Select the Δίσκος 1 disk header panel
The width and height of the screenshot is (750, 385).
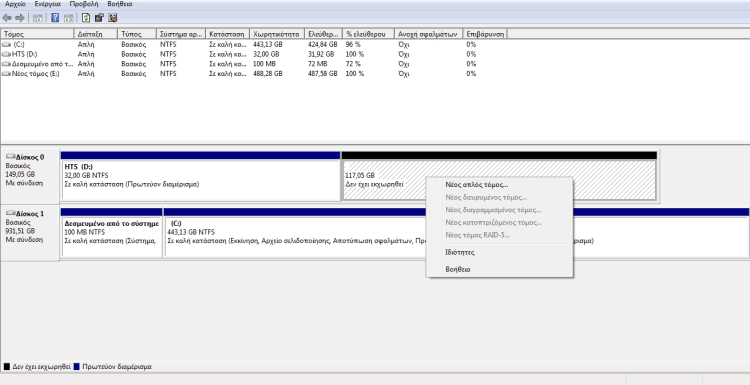(x=30, y=232)
